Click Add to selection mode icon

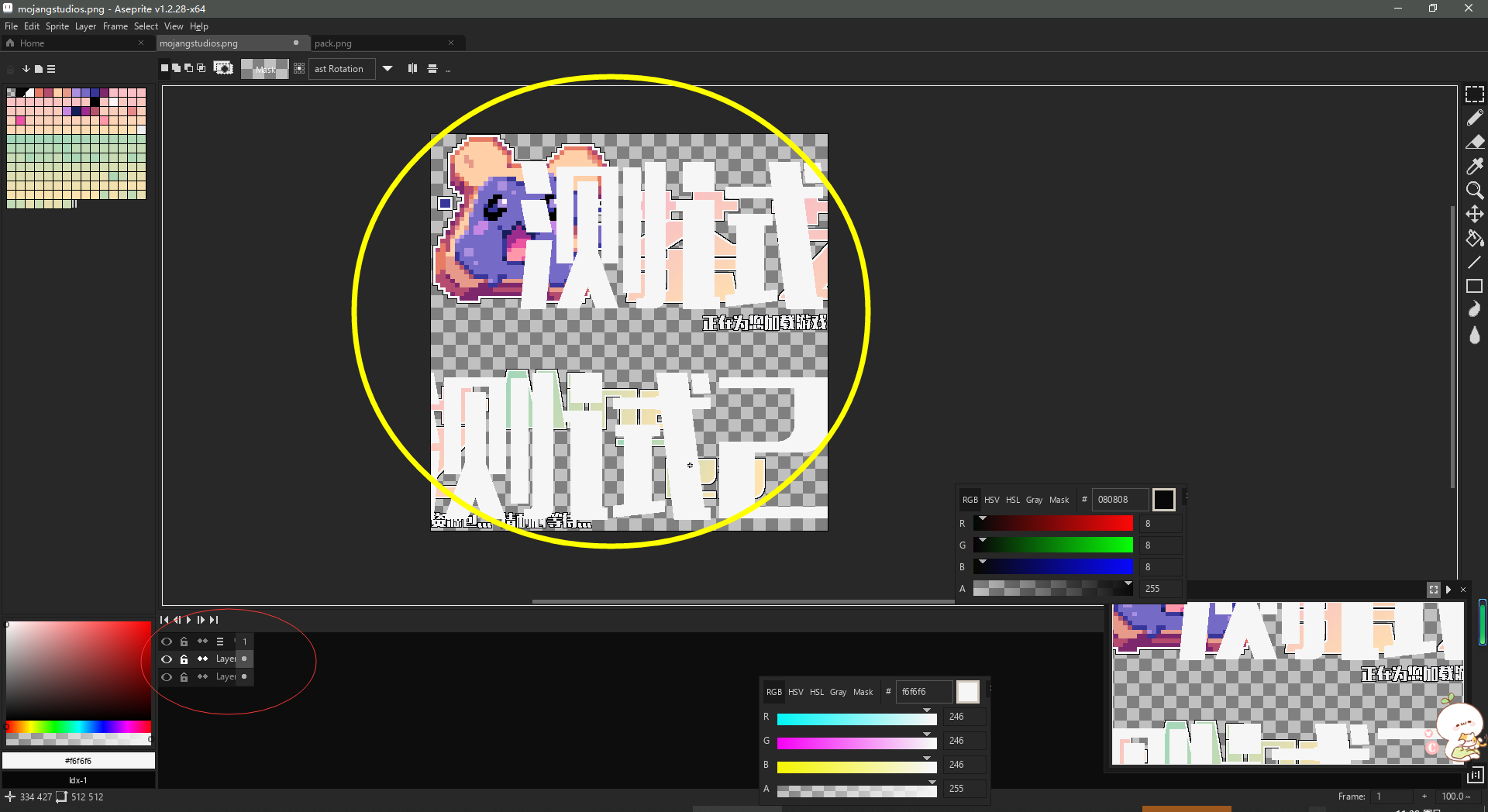[177, 68]
